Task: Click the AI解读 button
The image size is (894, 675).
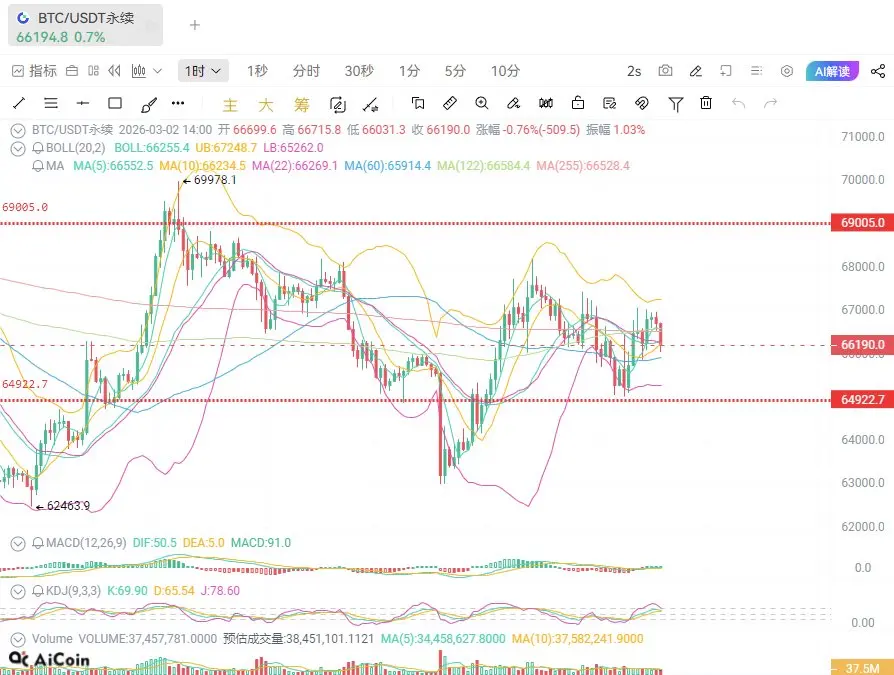Action: 832,71
